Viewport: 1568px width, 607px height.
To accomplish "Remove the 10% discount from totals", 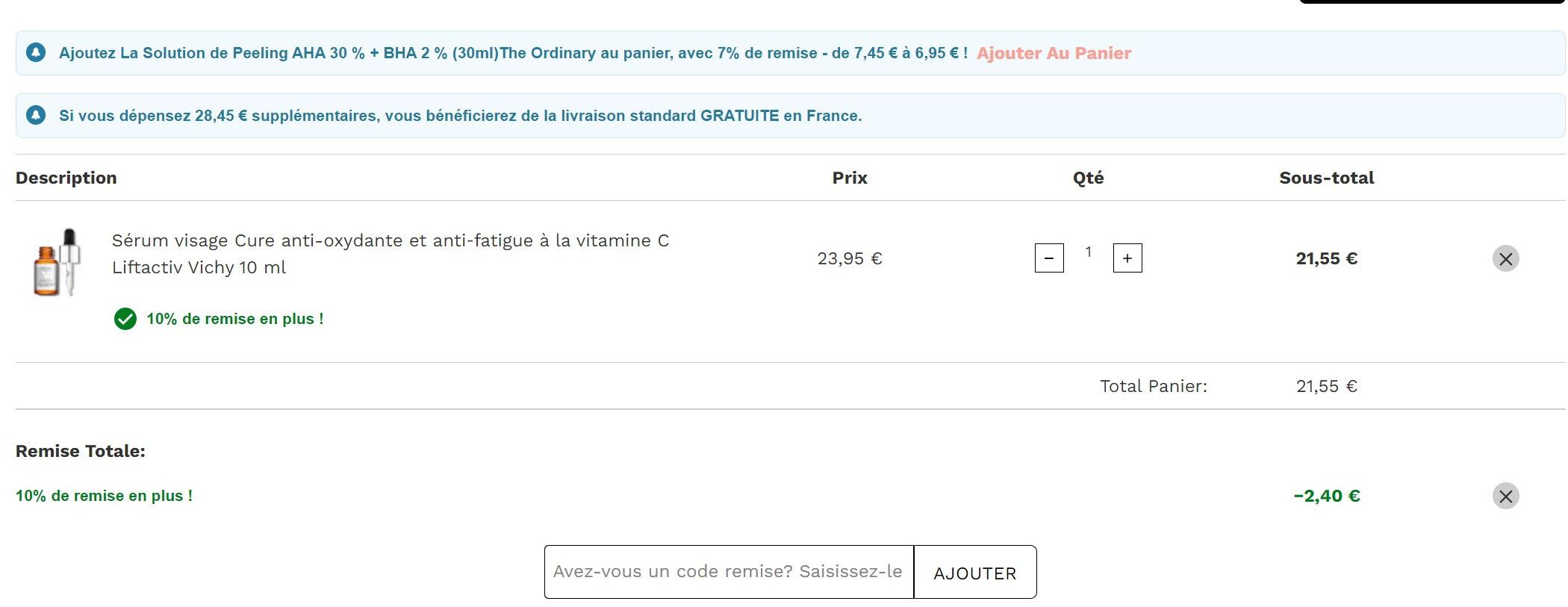I will [1505, 496].
